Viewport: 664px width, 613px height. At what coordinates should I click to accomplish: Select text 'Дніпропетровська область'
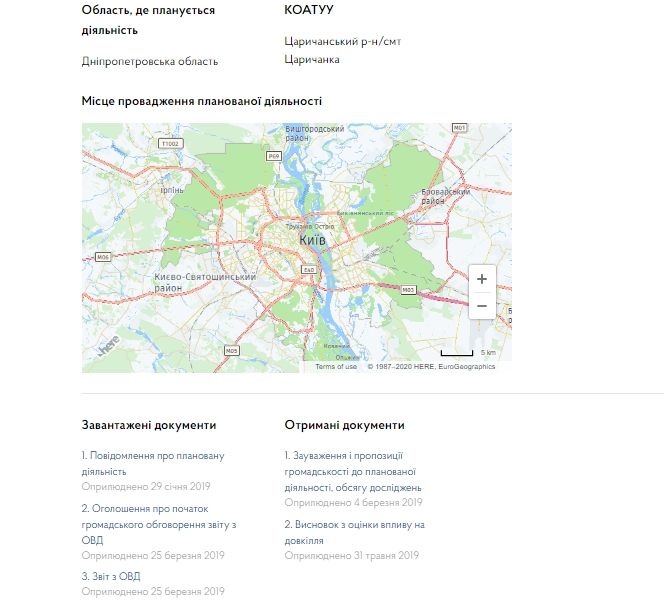[x=150, y=61]
